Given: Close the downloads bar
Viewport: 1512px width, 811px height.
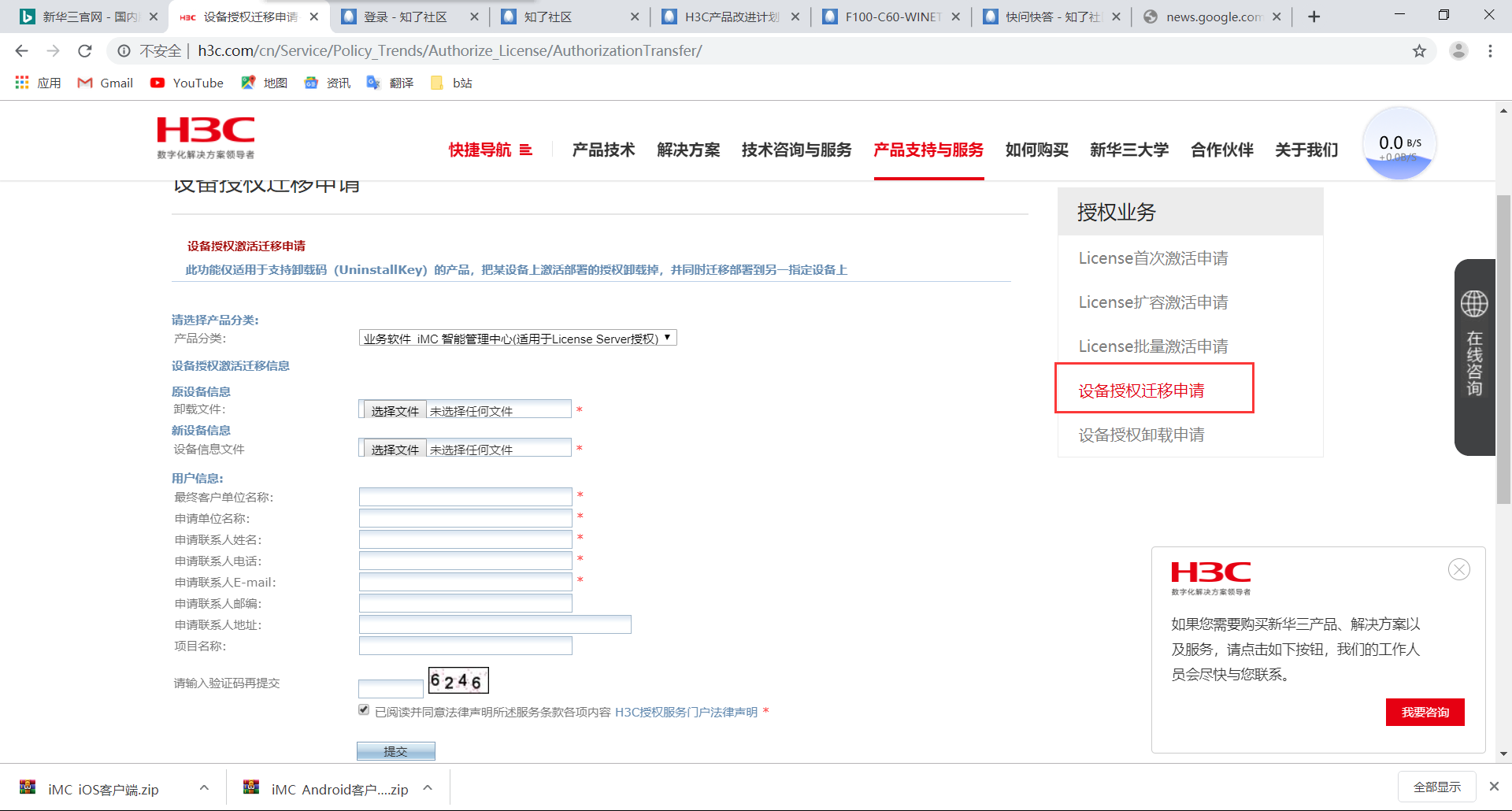Looking at the screenshot, I should (1494, 787).
